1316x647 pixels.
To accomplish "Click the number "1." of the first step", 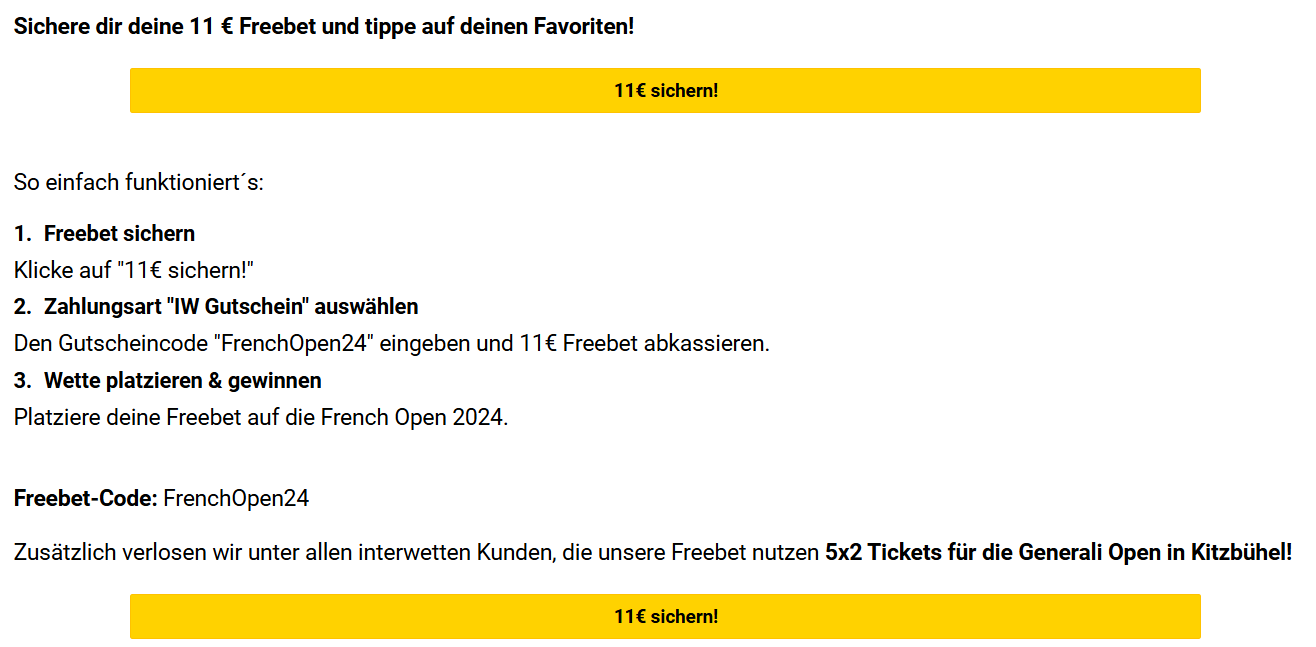I will point(22,233).
